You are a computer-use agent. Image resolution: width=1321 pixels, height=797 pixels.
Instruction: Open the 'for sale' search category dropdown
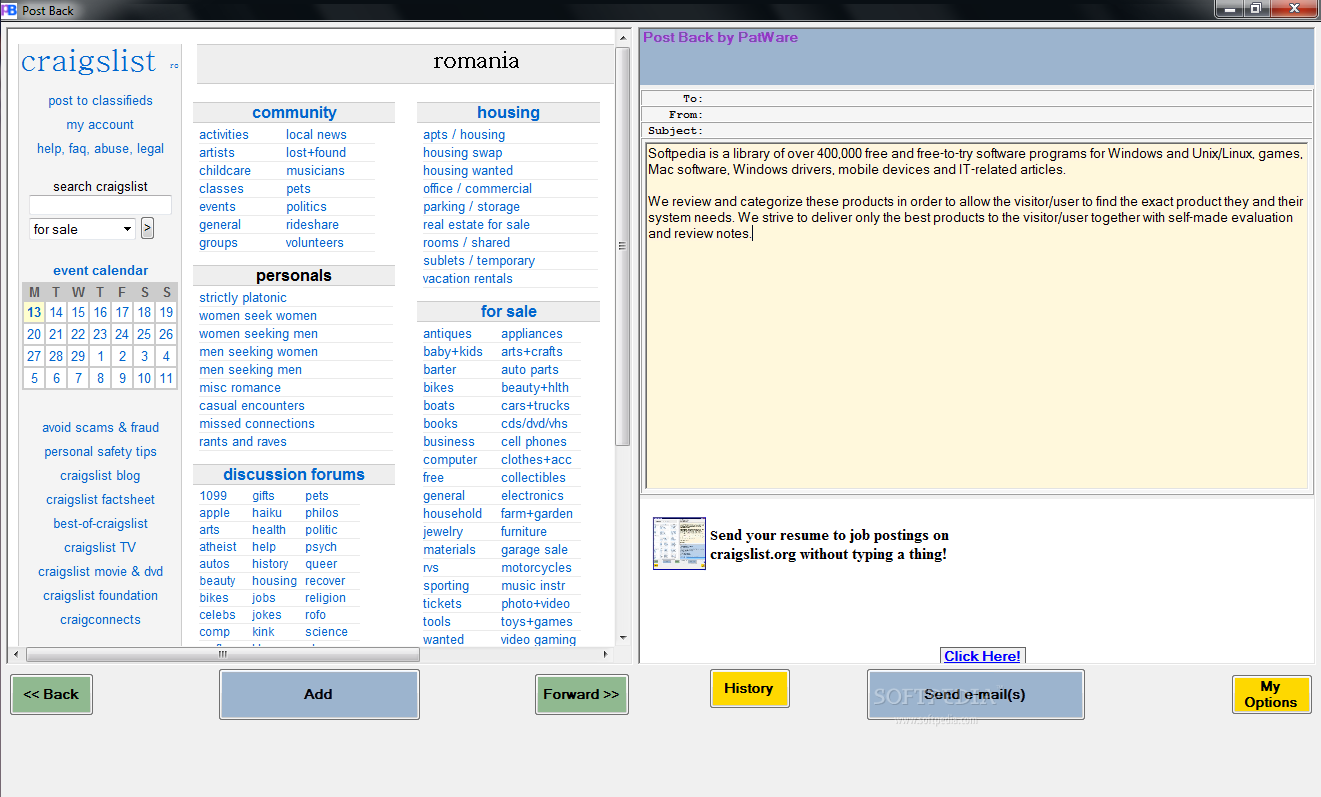coord(83,229)
